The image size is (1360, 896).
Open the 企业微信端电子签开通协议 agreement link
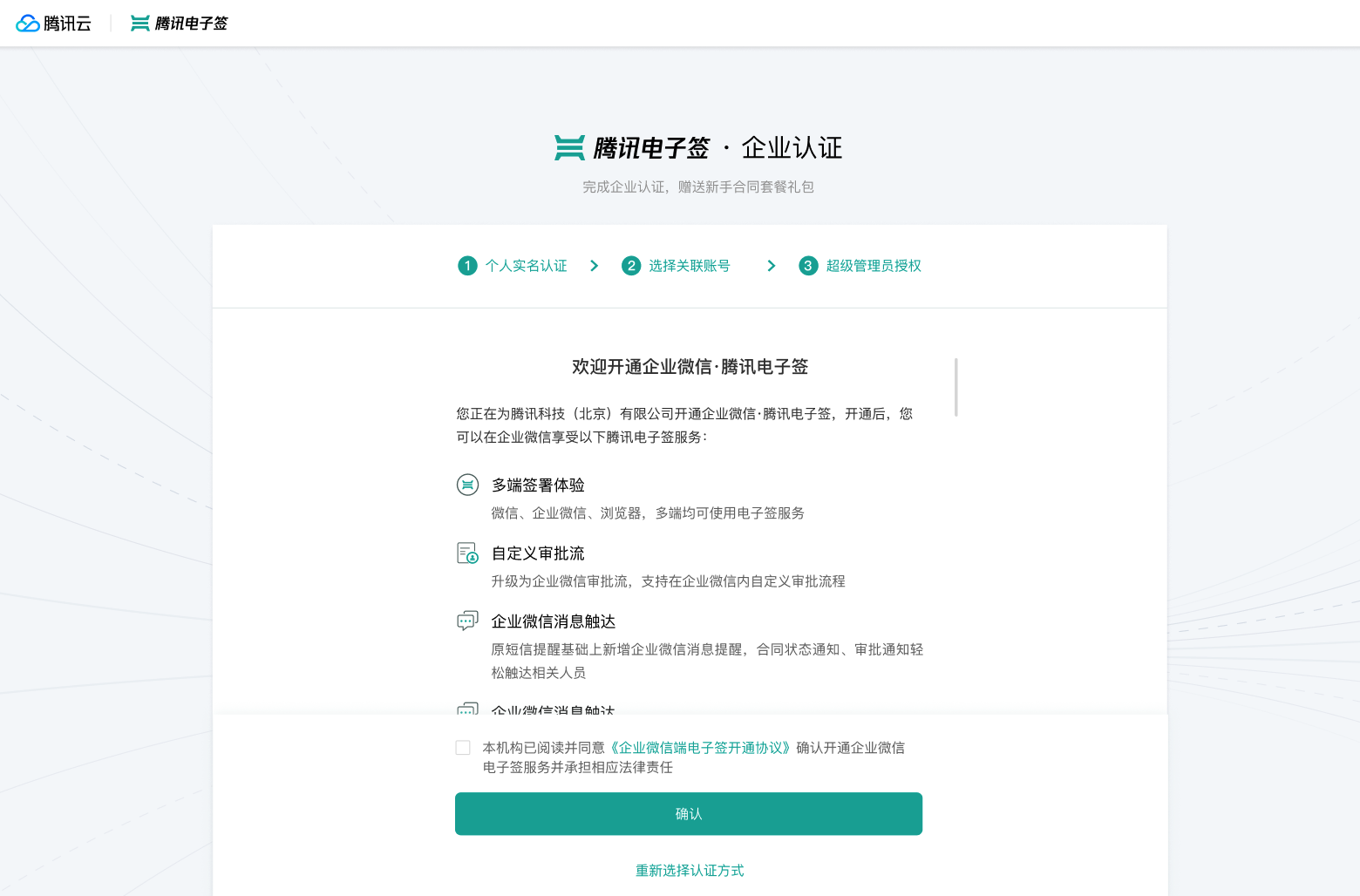point(699,748)
